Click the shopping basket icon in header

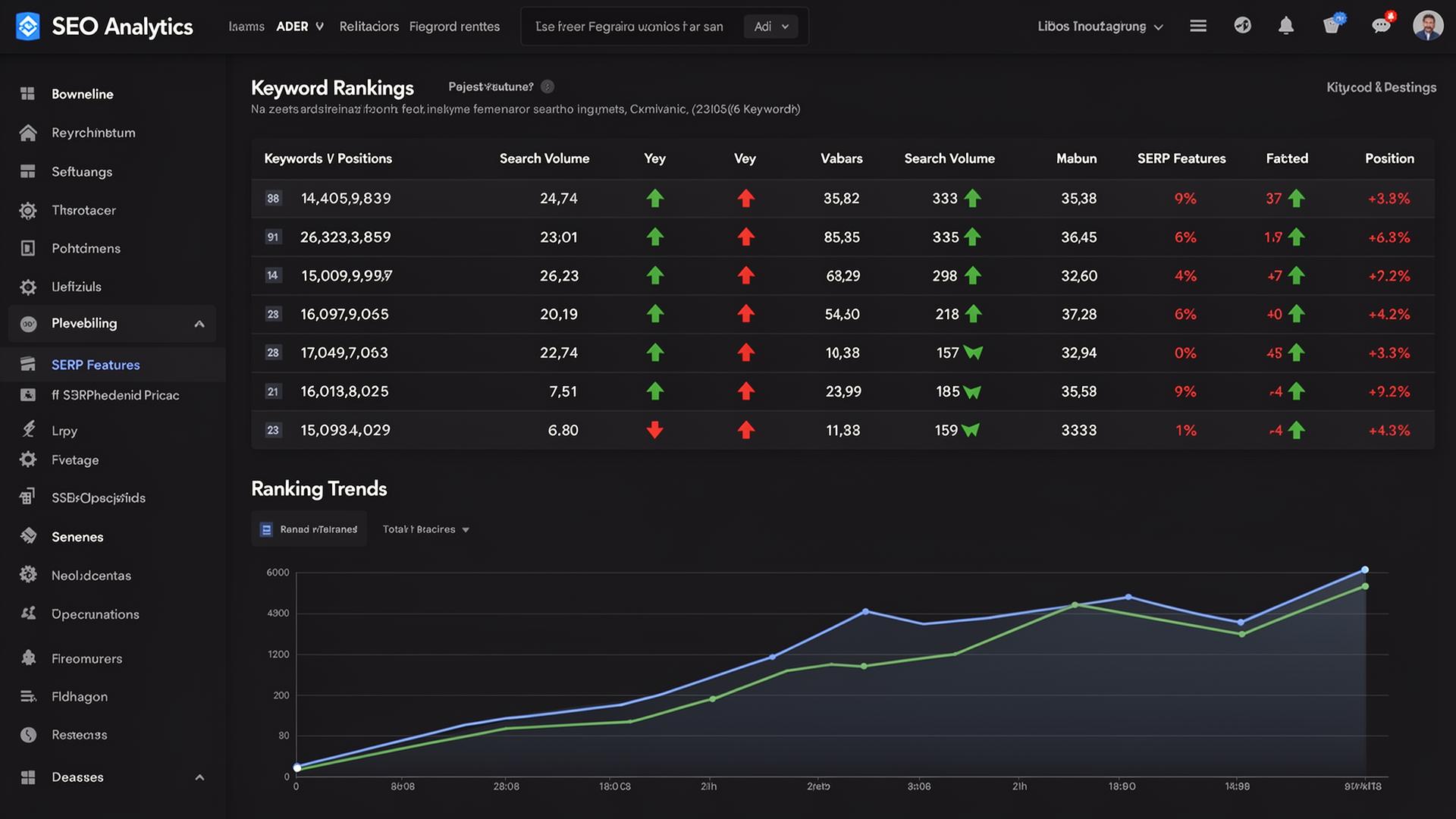point(1332,26)
